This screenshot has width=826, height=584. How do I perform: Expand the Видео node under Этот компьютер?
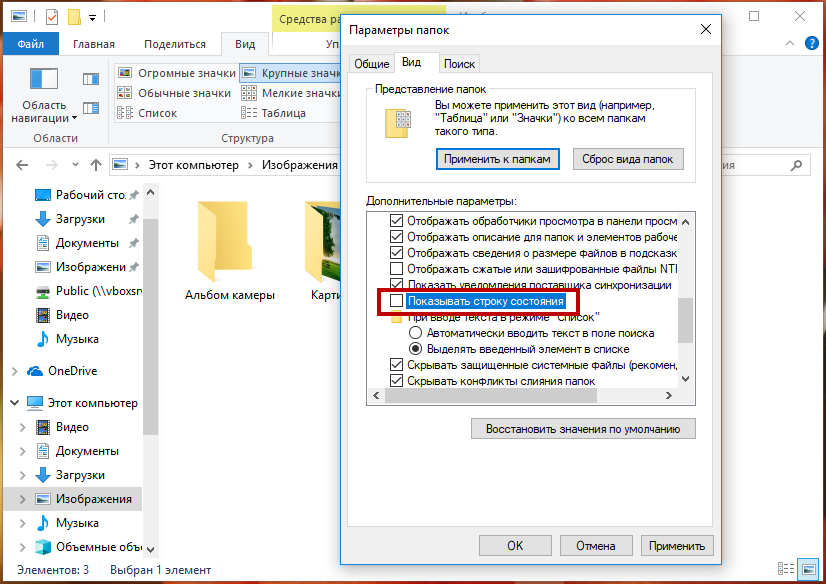24,427
